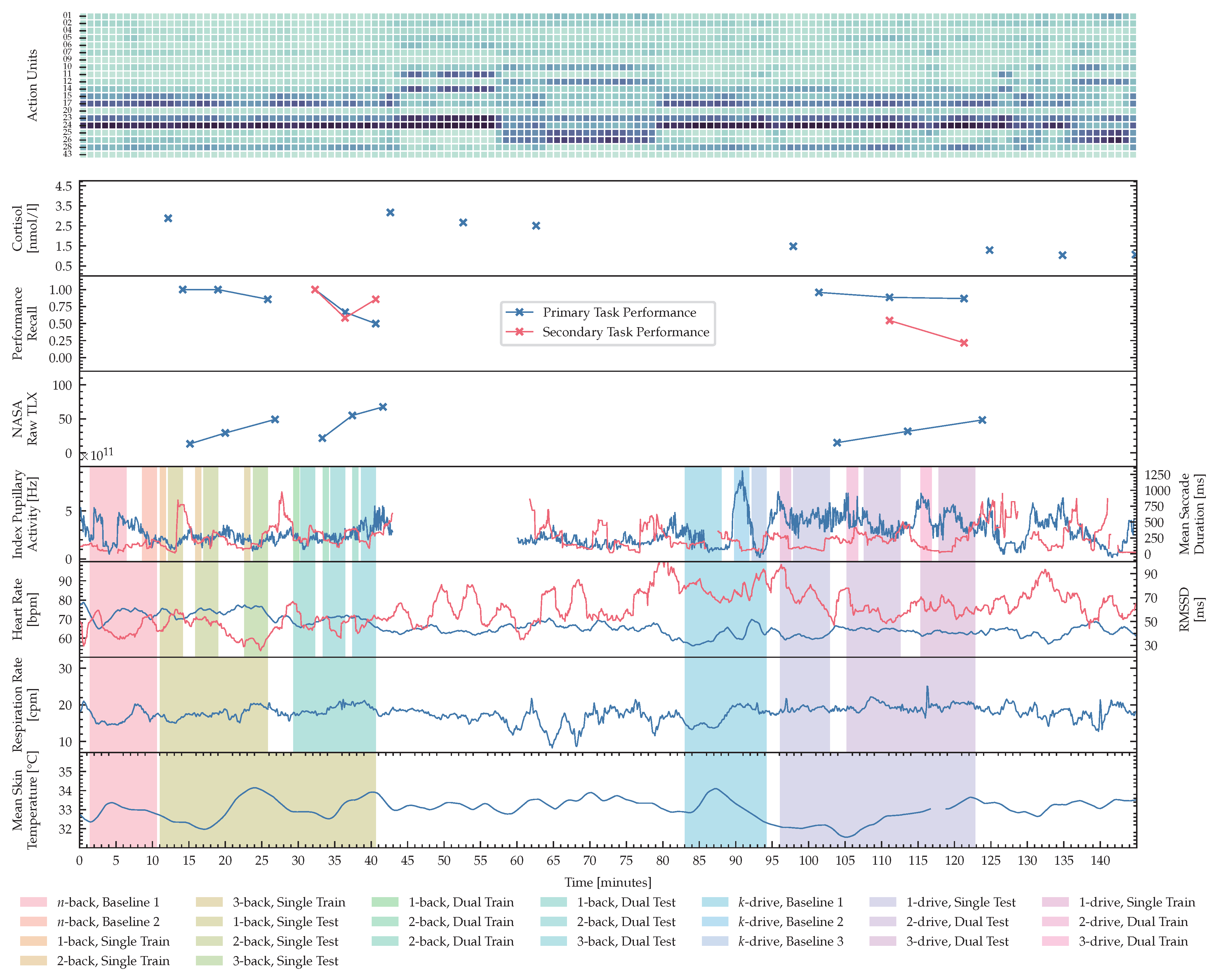
Task: Click the 1-back, Dual Test legend text
Action: tap(626, 902)
